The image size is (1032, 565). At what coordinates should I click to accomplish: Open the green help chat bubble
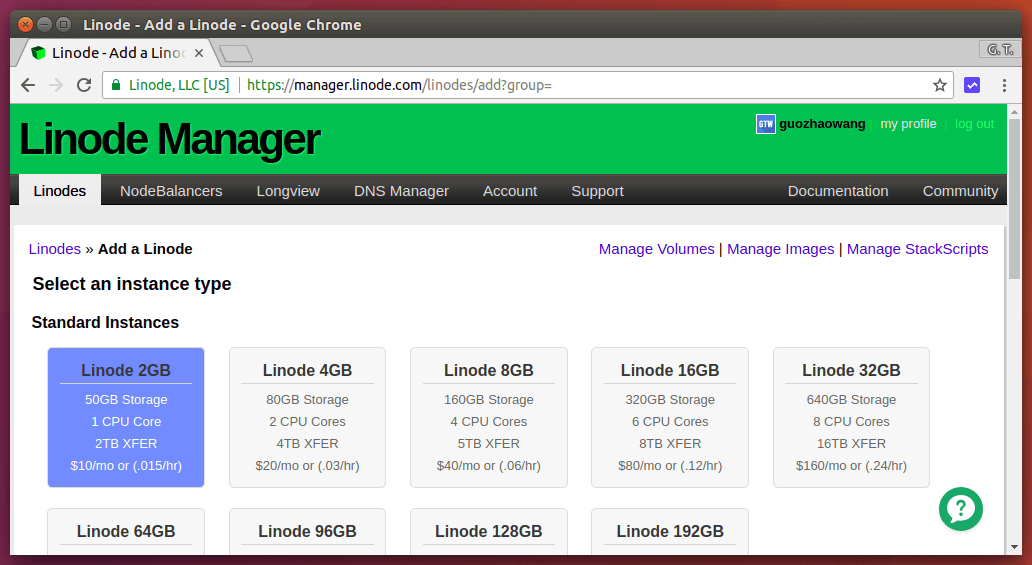click(x=961, y=508)
